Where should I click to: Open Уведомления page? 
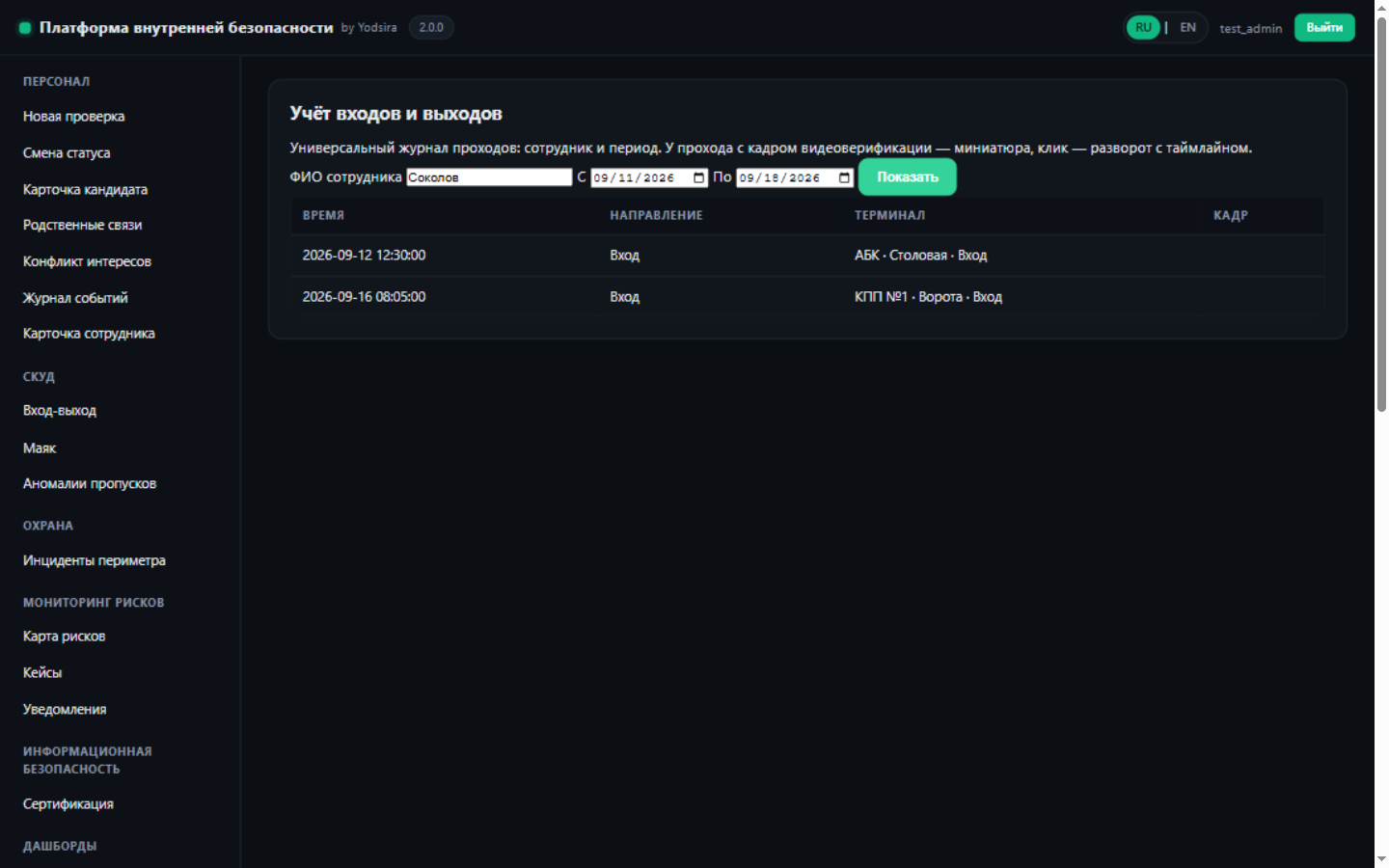[65, 710]
